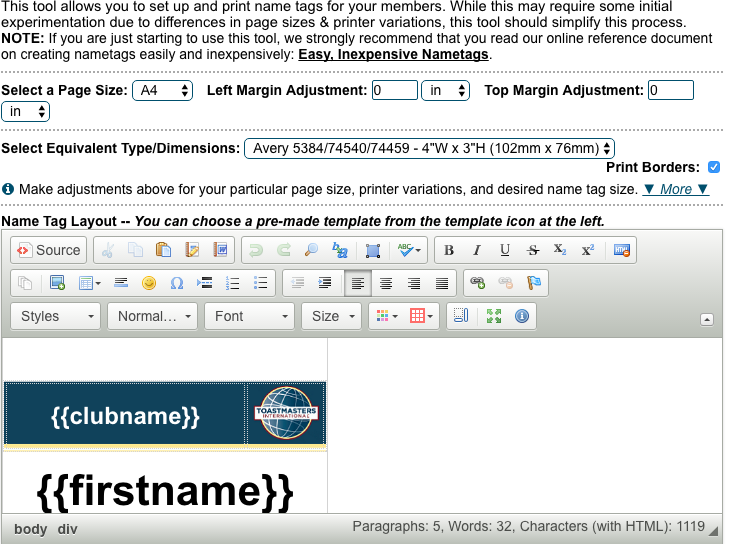731x544 pixels.
Task: Insert an anchor flag
Action: click(x=533, y=283)
